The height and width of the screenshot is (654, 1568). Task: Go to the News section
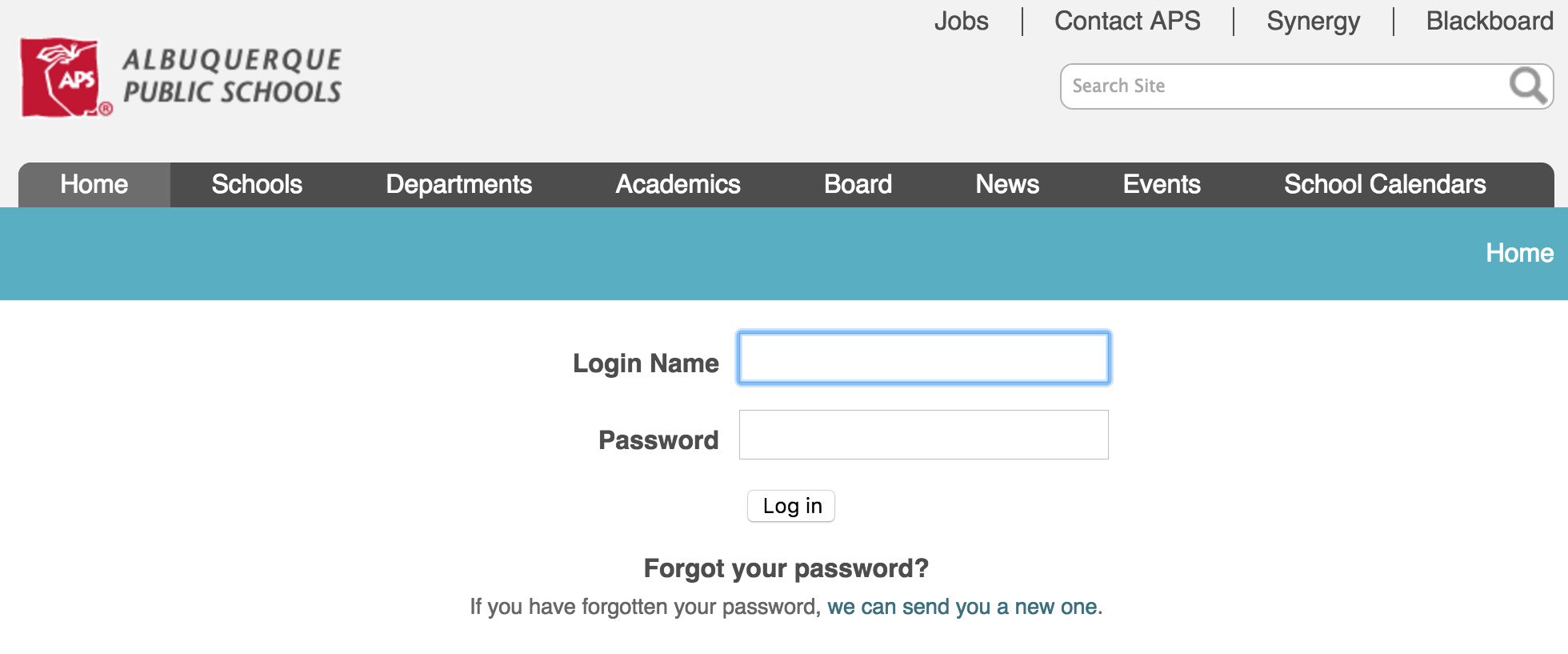click(1007, 185)
